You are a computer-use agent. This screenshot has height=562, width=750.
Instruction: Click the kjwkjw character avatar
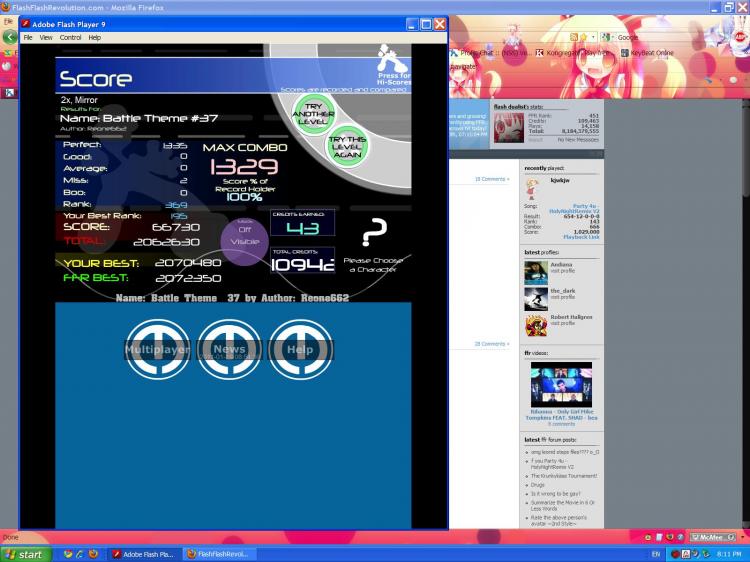point(531,189)
